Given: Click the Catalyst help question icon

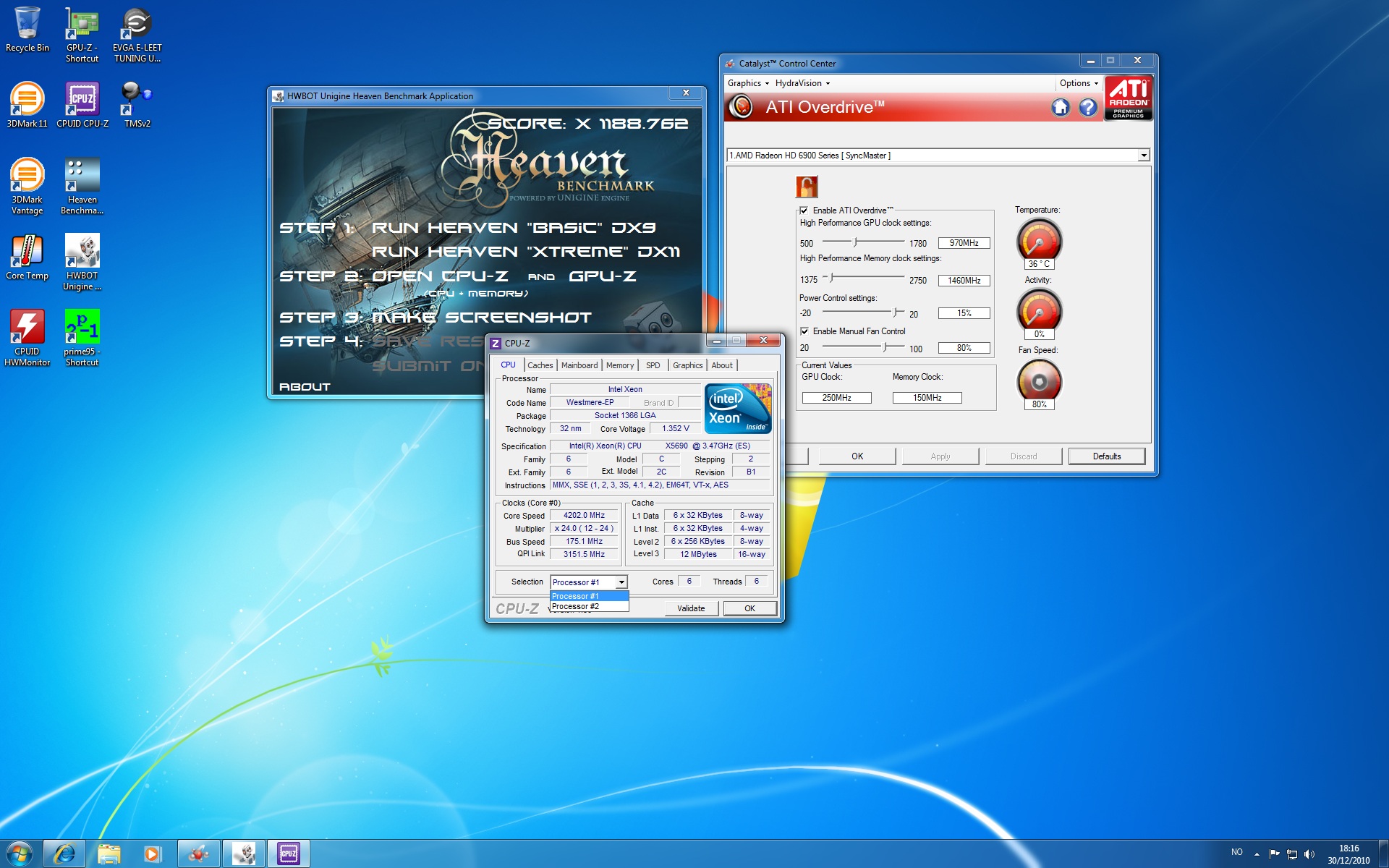Looking at the screenshot, I should [1088, 108].
